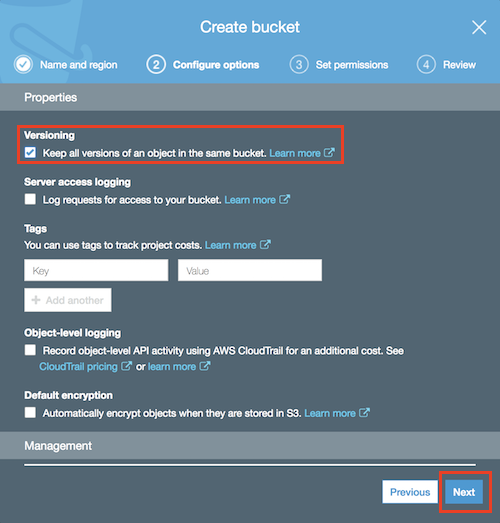Click external link icon after Tags Learn more
This screenshot has width=500, height=523.
pyautogui.click(x=265, y=245)
